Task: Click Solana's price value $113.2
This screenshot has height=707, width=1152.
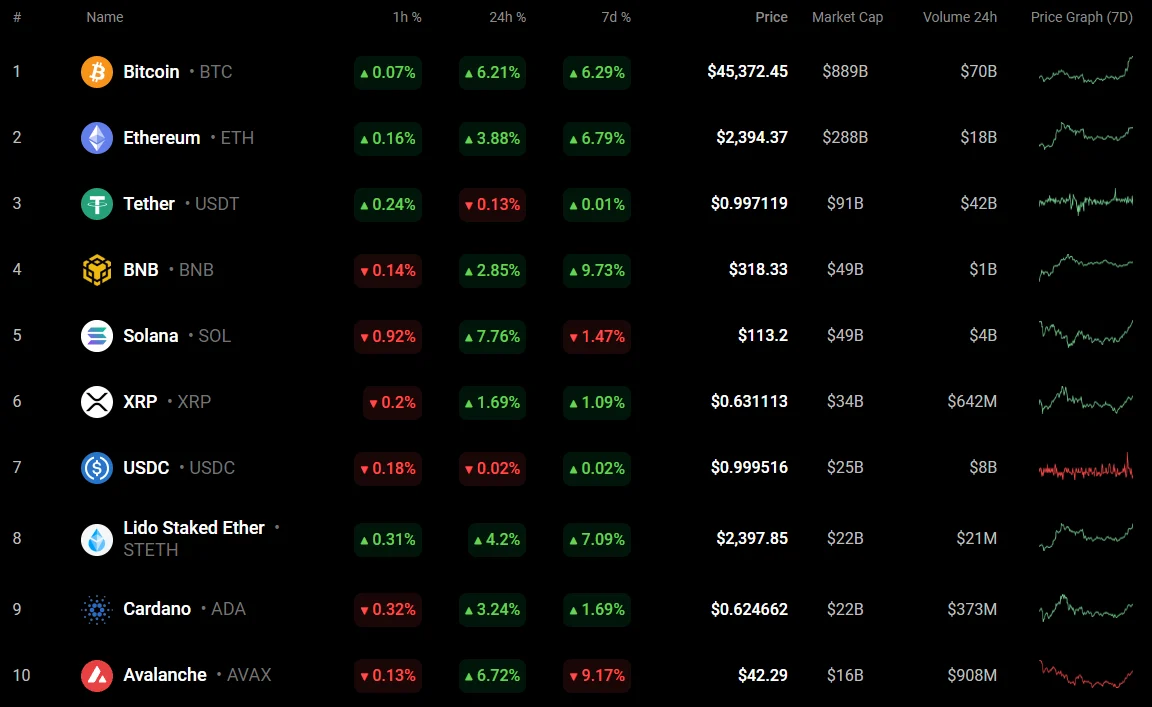Action: [762, 336]
